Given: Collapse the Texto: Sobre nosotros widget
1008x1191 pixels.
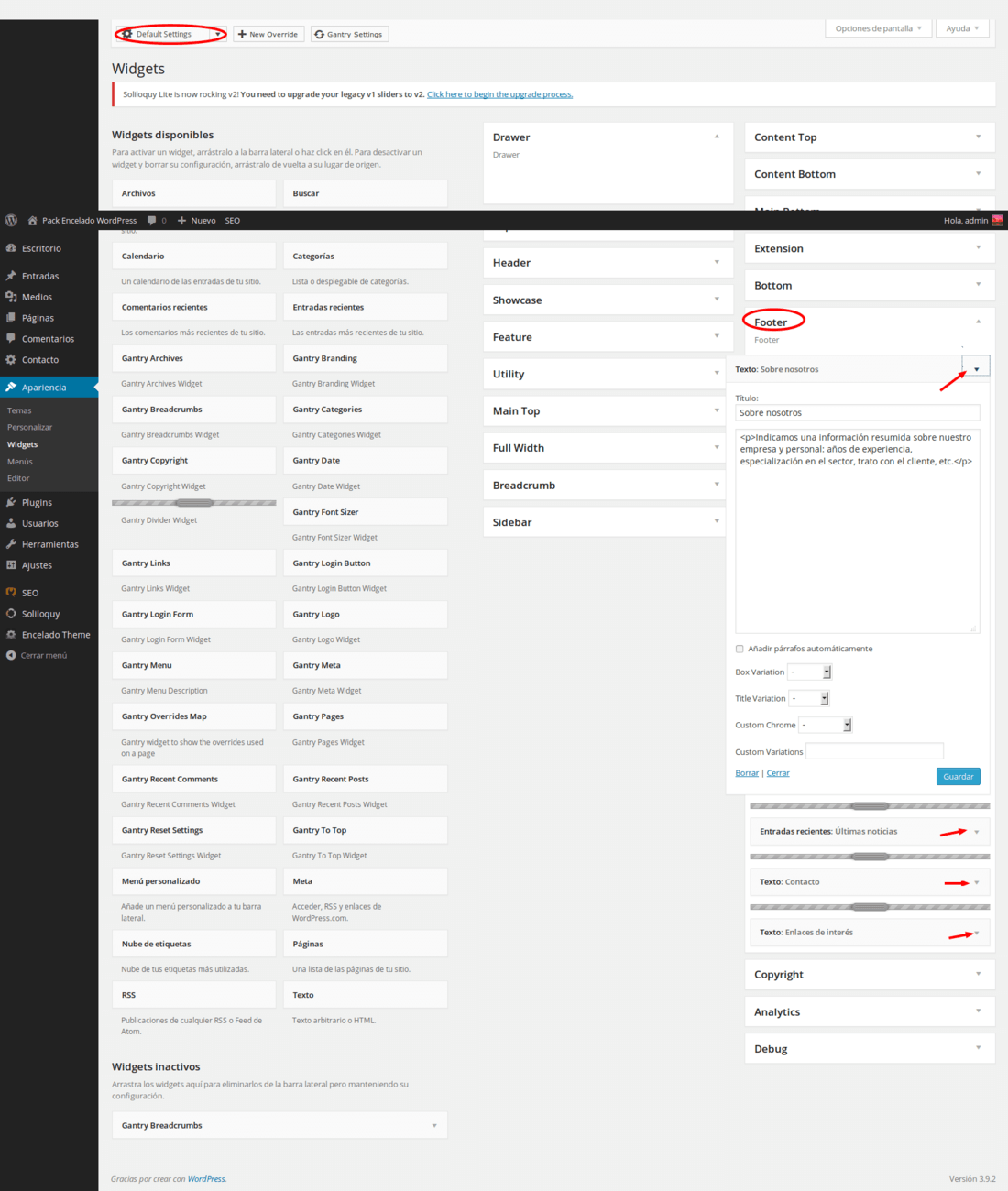Looking at the screenshot, I should tap(976, 368).
